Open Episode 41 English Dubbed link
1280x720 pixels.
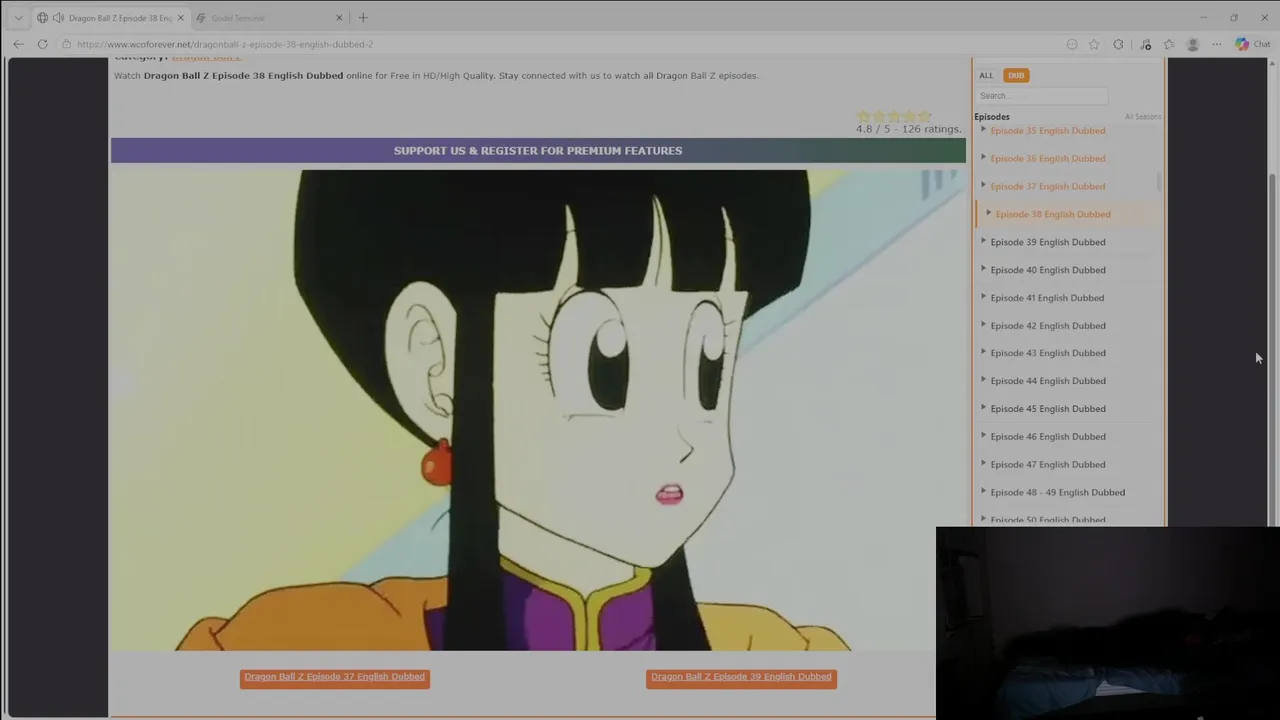click(1047, 298)
